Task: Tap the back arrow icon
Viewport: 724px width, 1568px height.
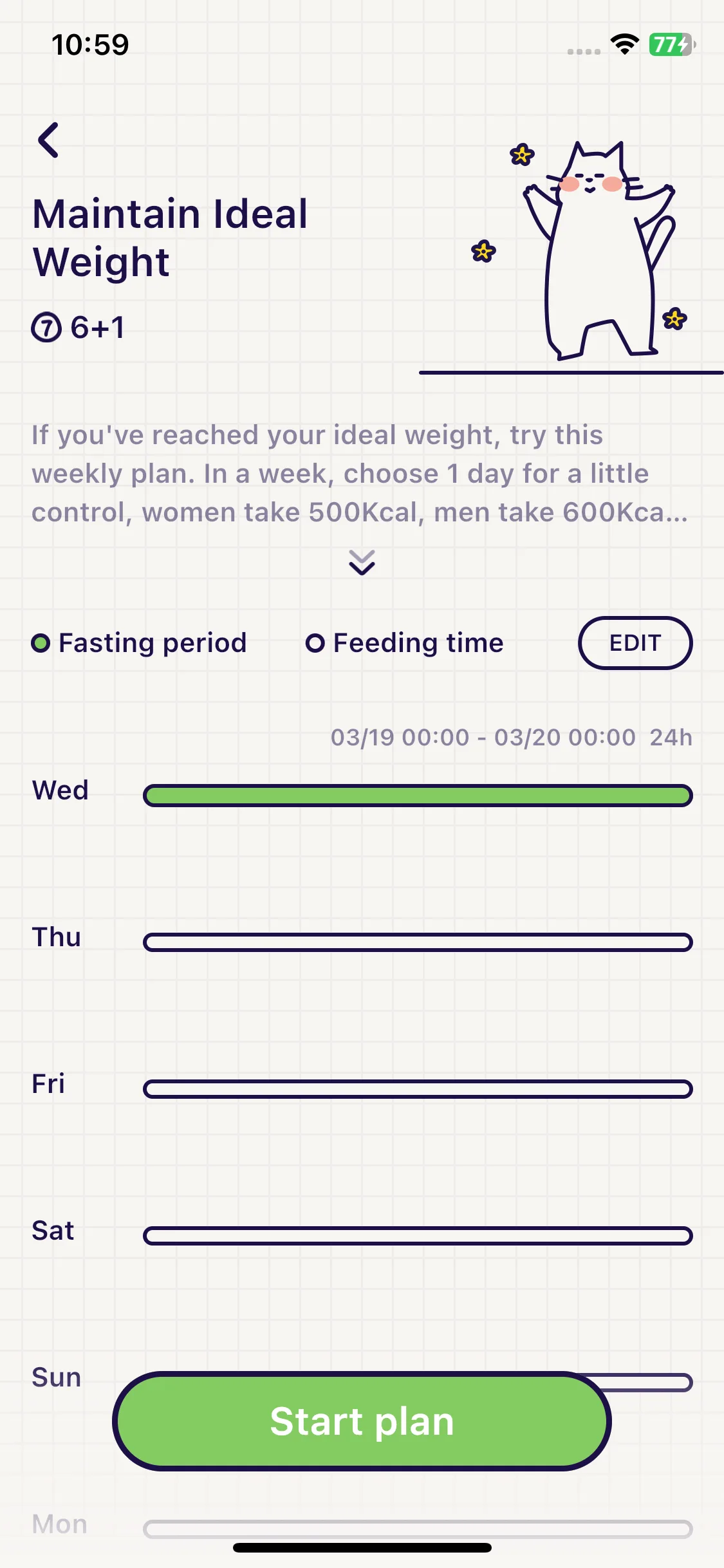Action: pos(49,140)
